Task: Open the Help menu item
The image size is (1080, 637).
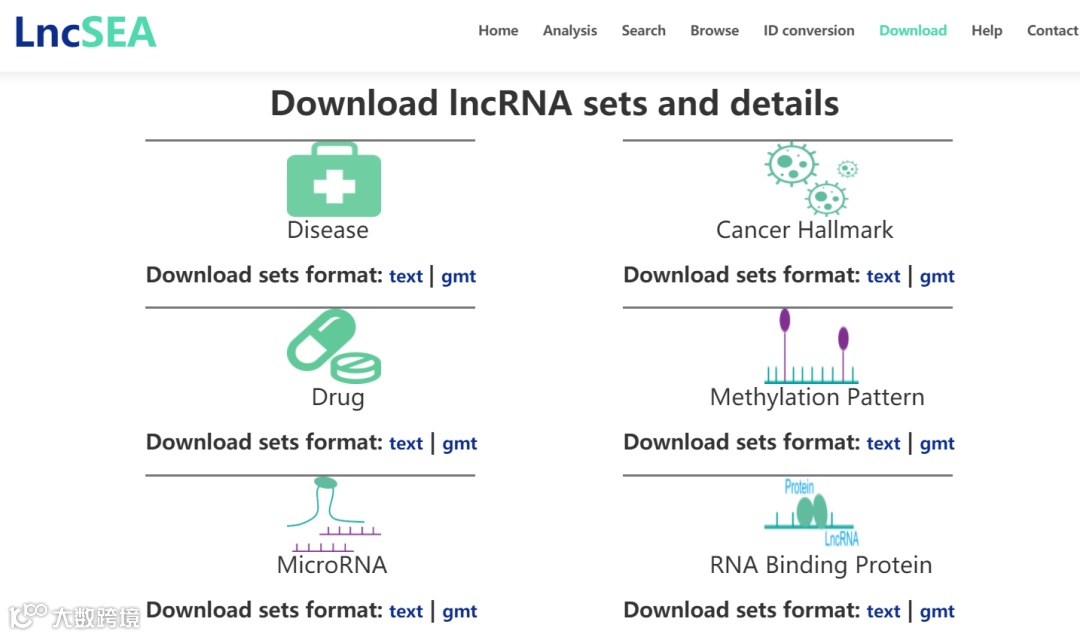Action: click(x=986, y=31)
